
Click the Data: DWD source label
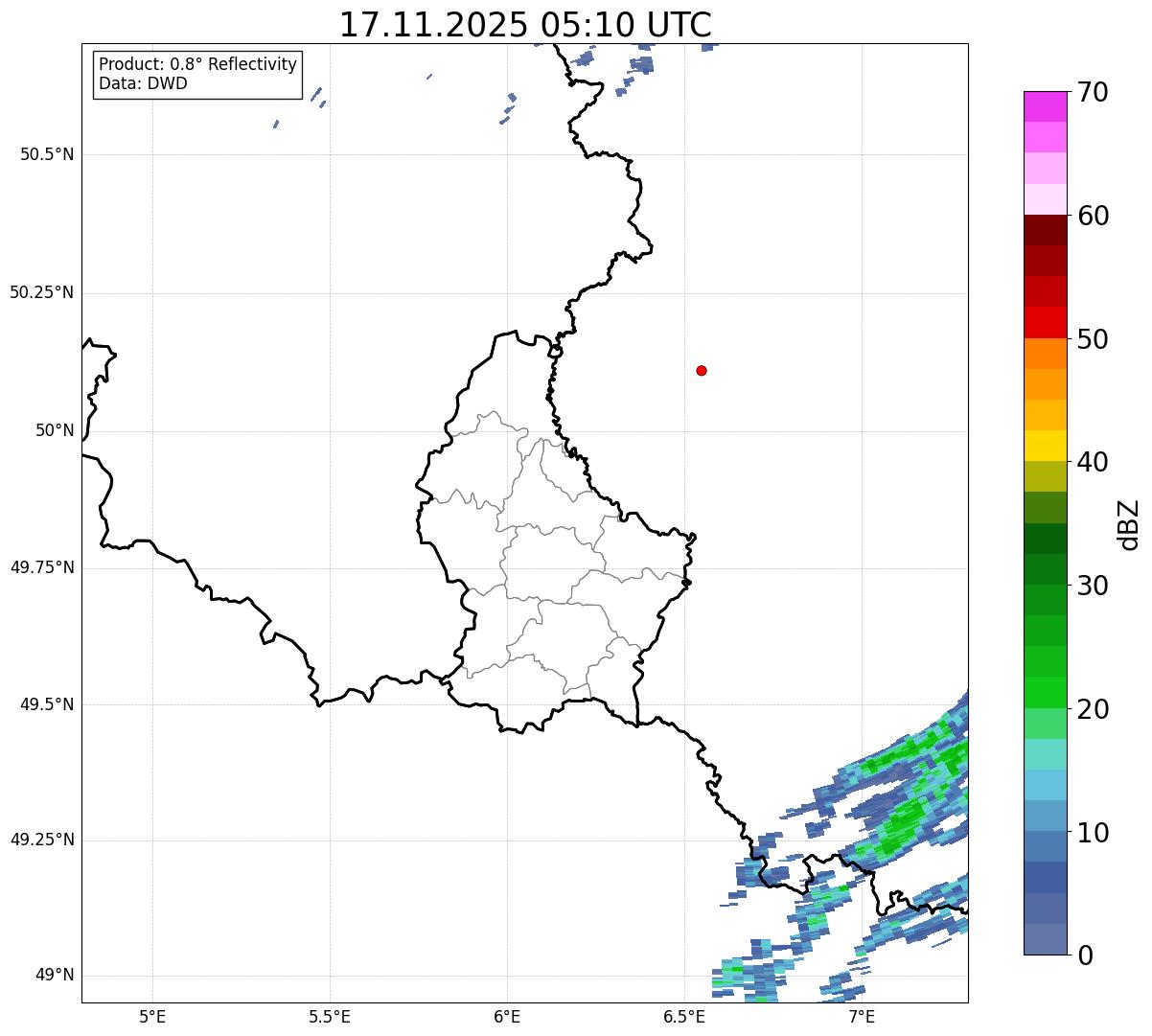143,83
